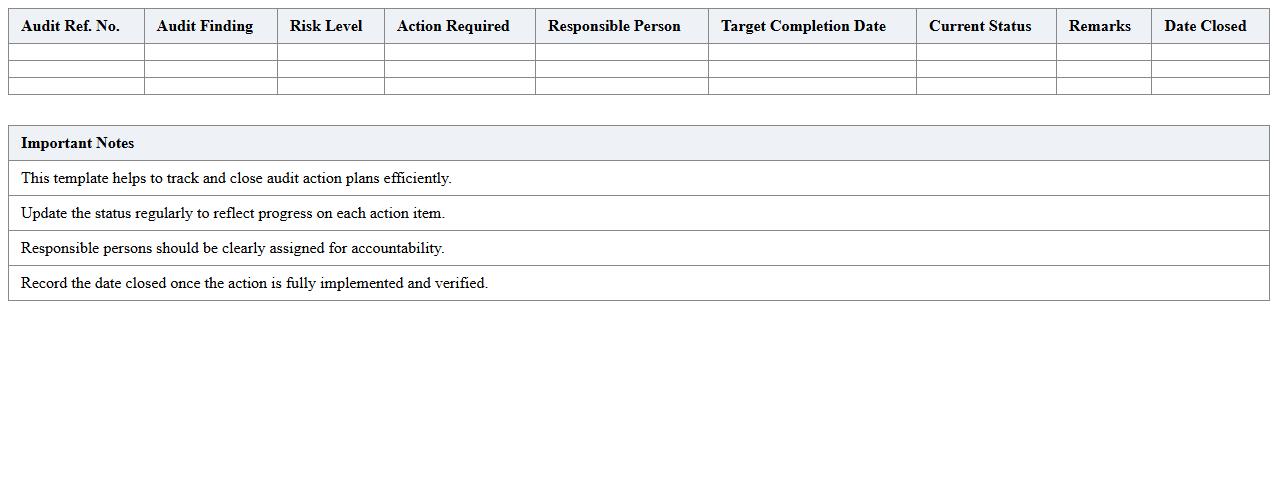Image resolution: width=1278 pixels, height=501 pixels.
Task: Click the Important Notes heading
Action: click(78, 143)
